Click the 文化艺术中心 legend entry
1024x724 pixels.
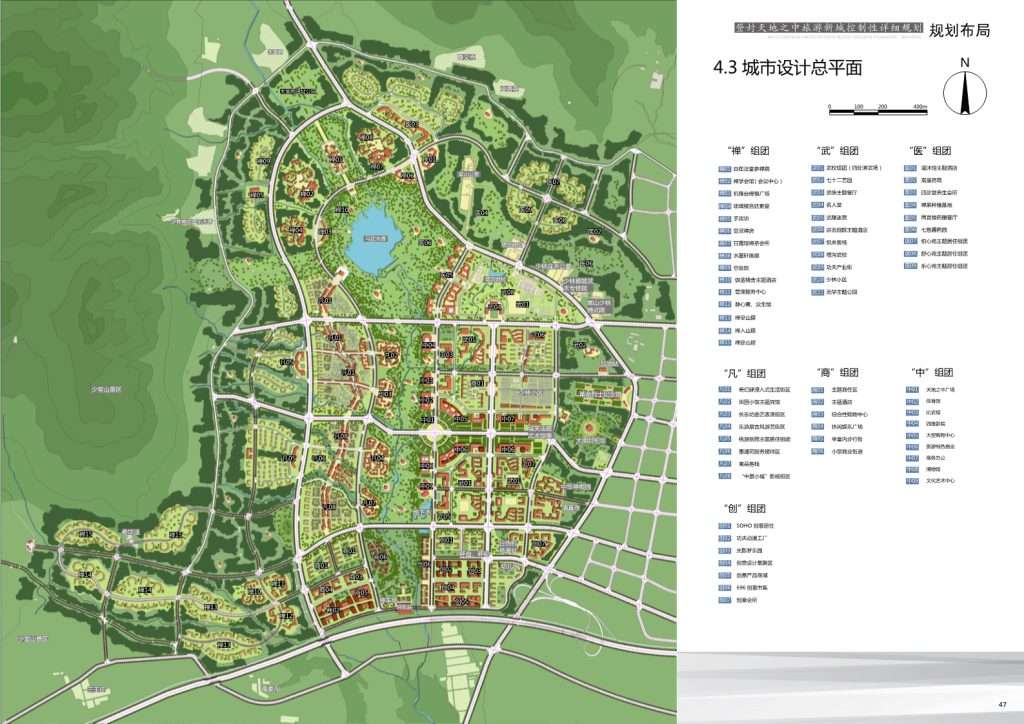(941, 481)
